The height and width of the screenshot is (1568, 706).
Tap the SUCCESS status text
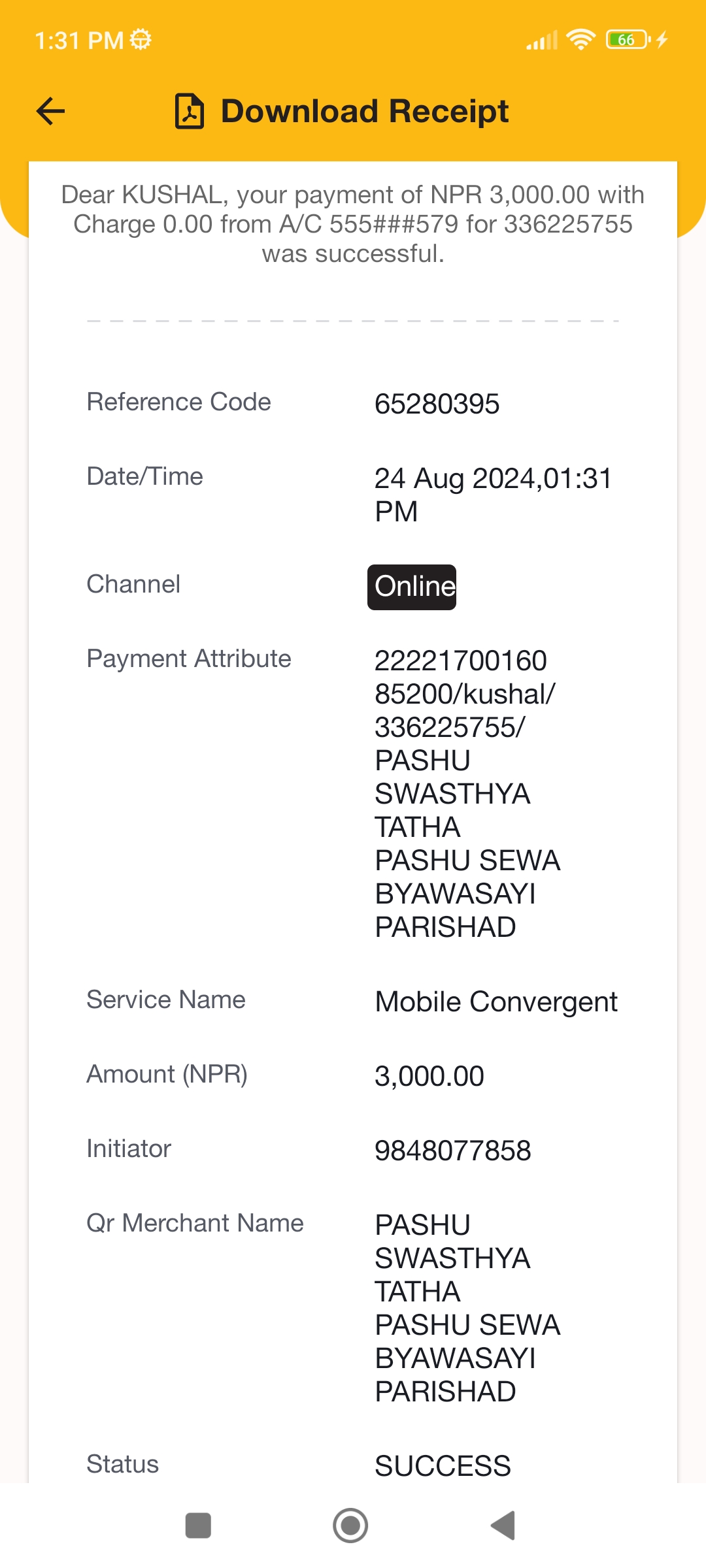(443, 1466)
